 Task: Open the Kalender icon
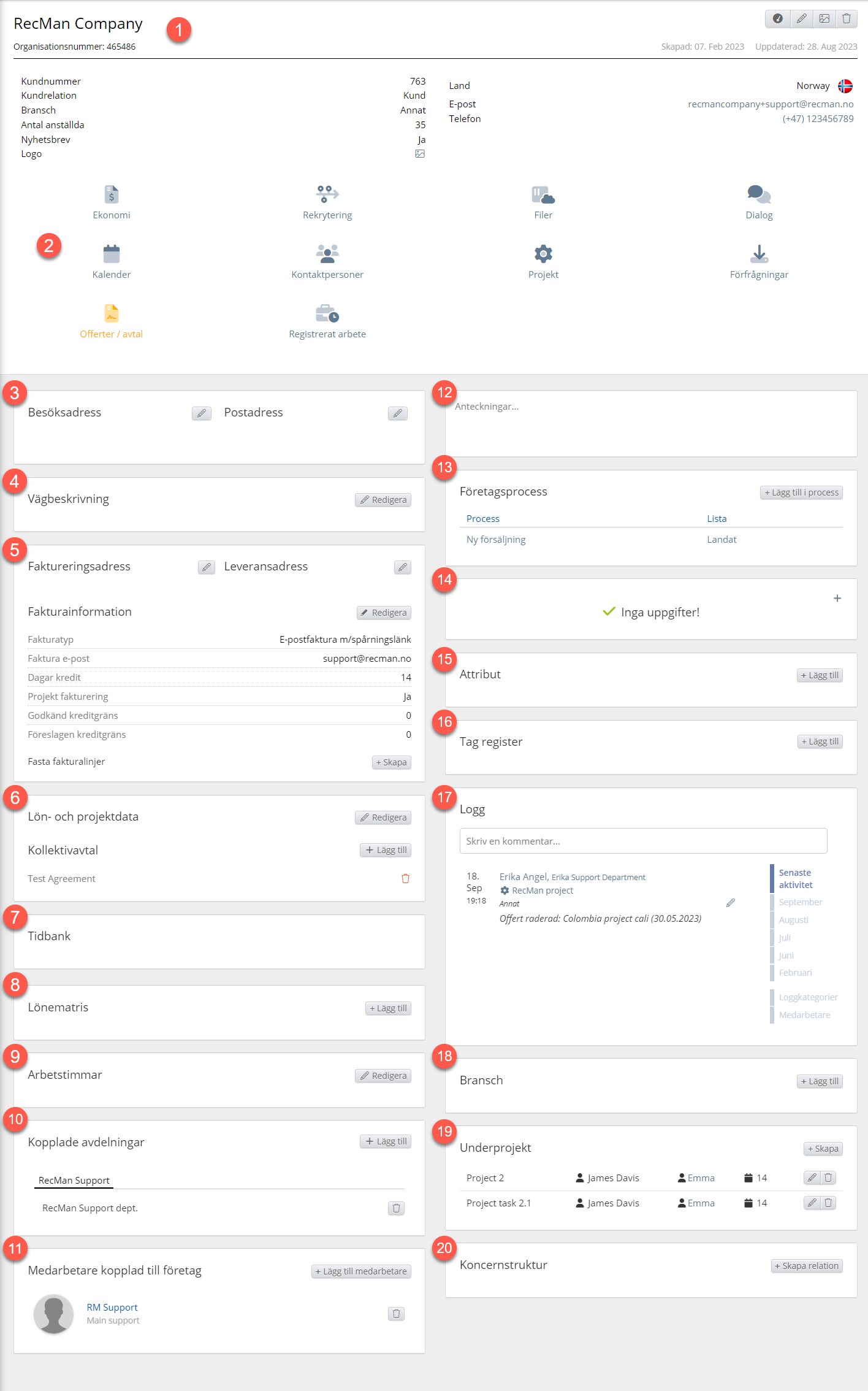point(111,255)
